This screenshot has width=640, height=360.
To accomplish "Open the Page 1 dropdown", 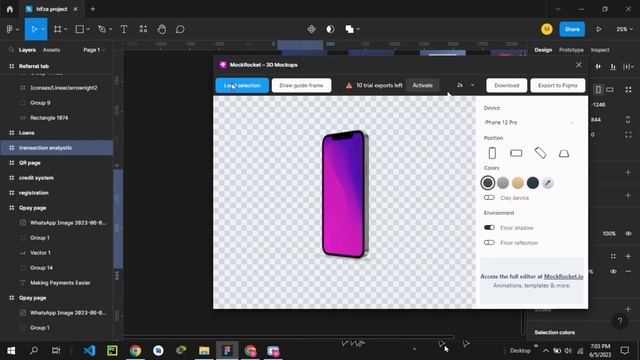I will point(94,50).
